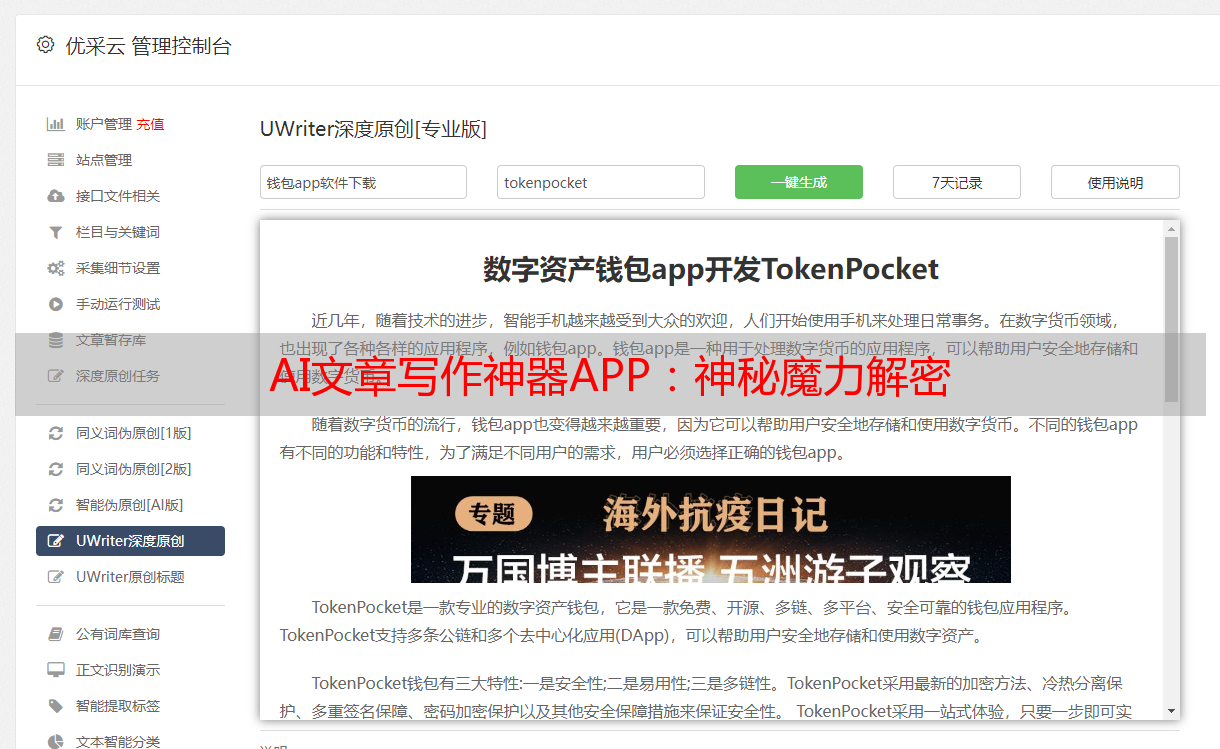
Task: Click the paragraph starting 随着数字货币的流行
Action: coord(709,438)
